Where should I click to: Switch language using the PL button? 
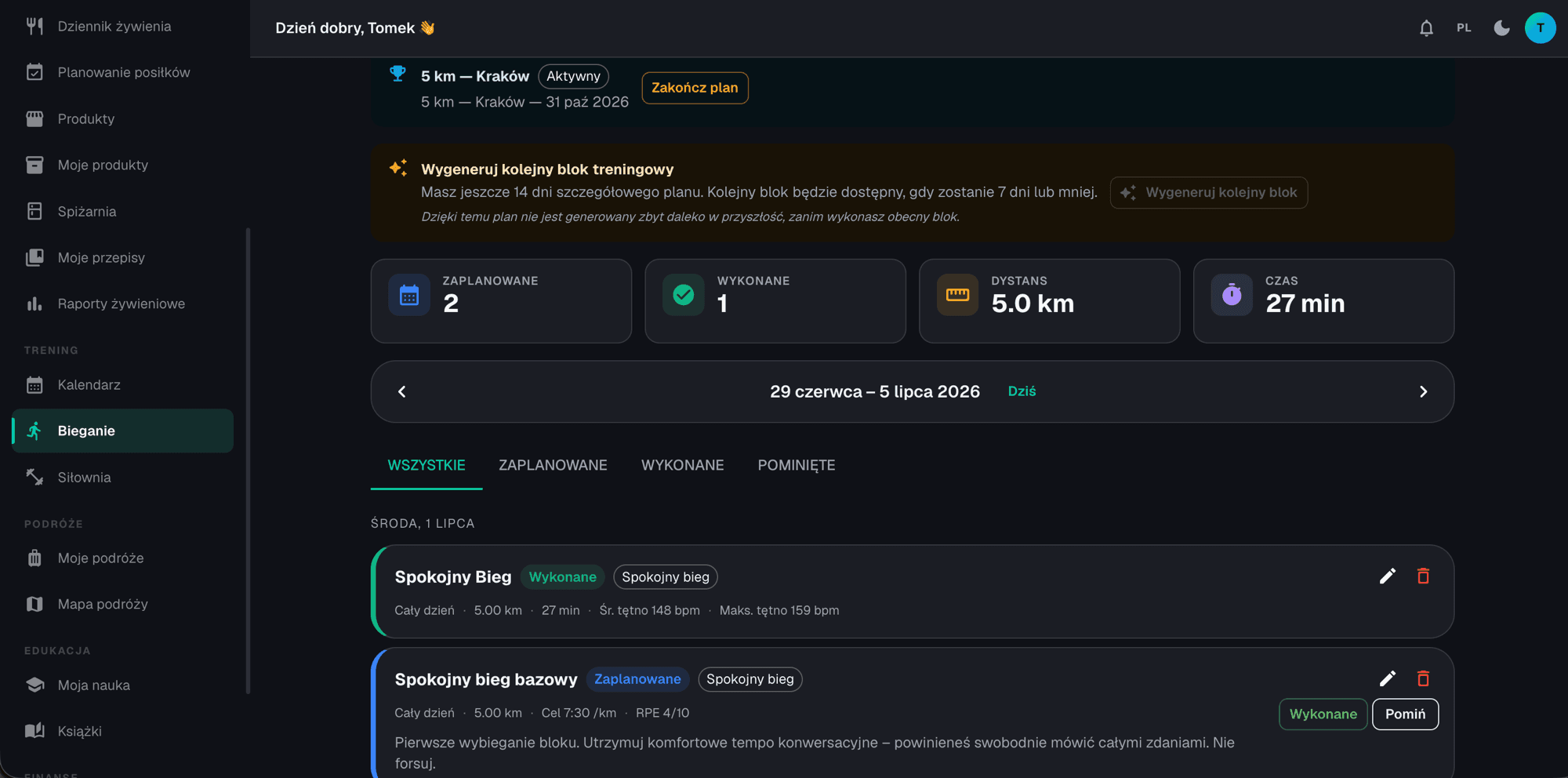tap(1464, 27)
